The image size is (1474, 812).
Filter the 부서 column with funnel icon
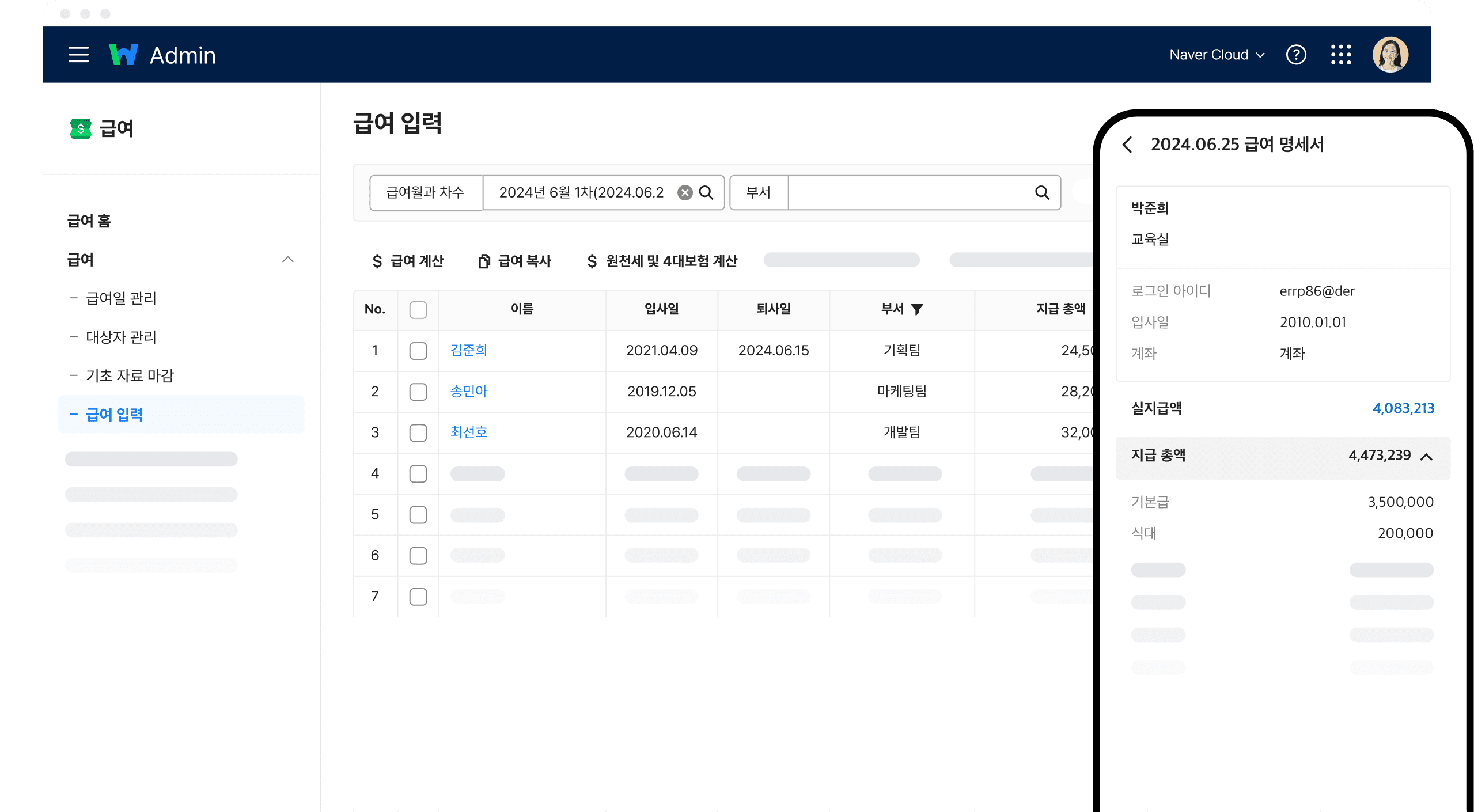pos(917,309)
